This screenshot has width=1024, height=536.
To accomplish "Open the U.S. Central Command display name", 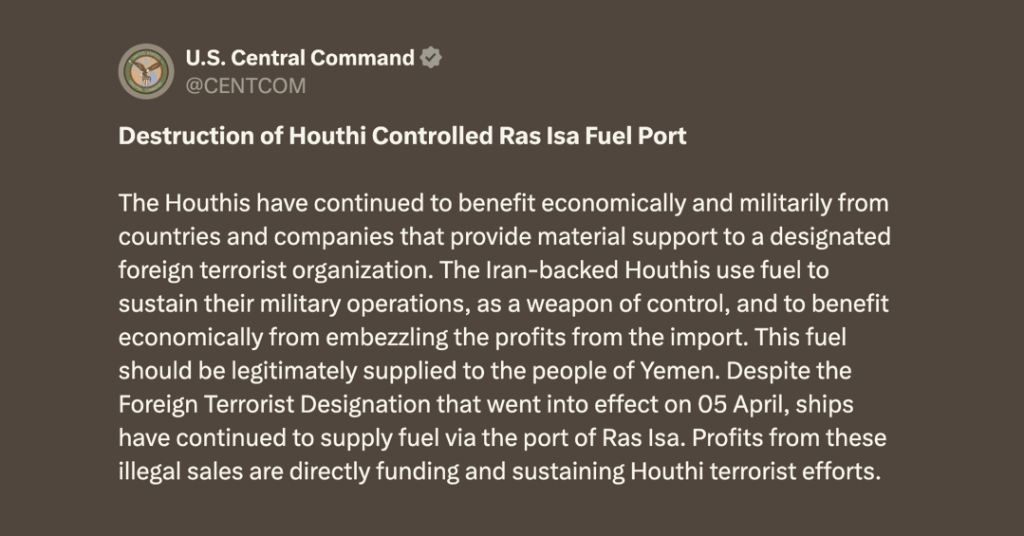I will [300, 58].
